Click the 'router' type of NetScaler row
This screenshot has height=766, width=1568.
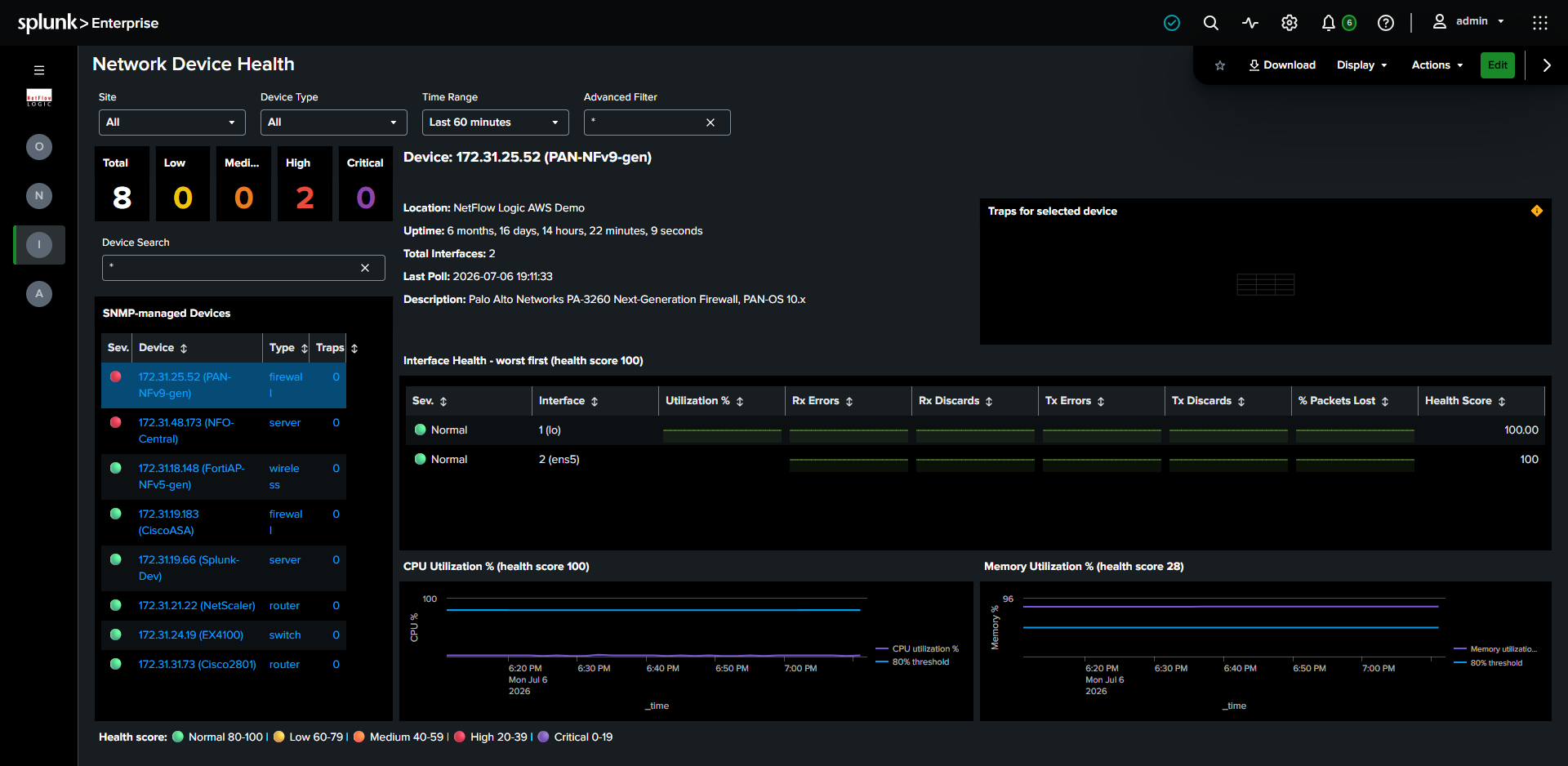pyautogui.click(x=284, y=605)
